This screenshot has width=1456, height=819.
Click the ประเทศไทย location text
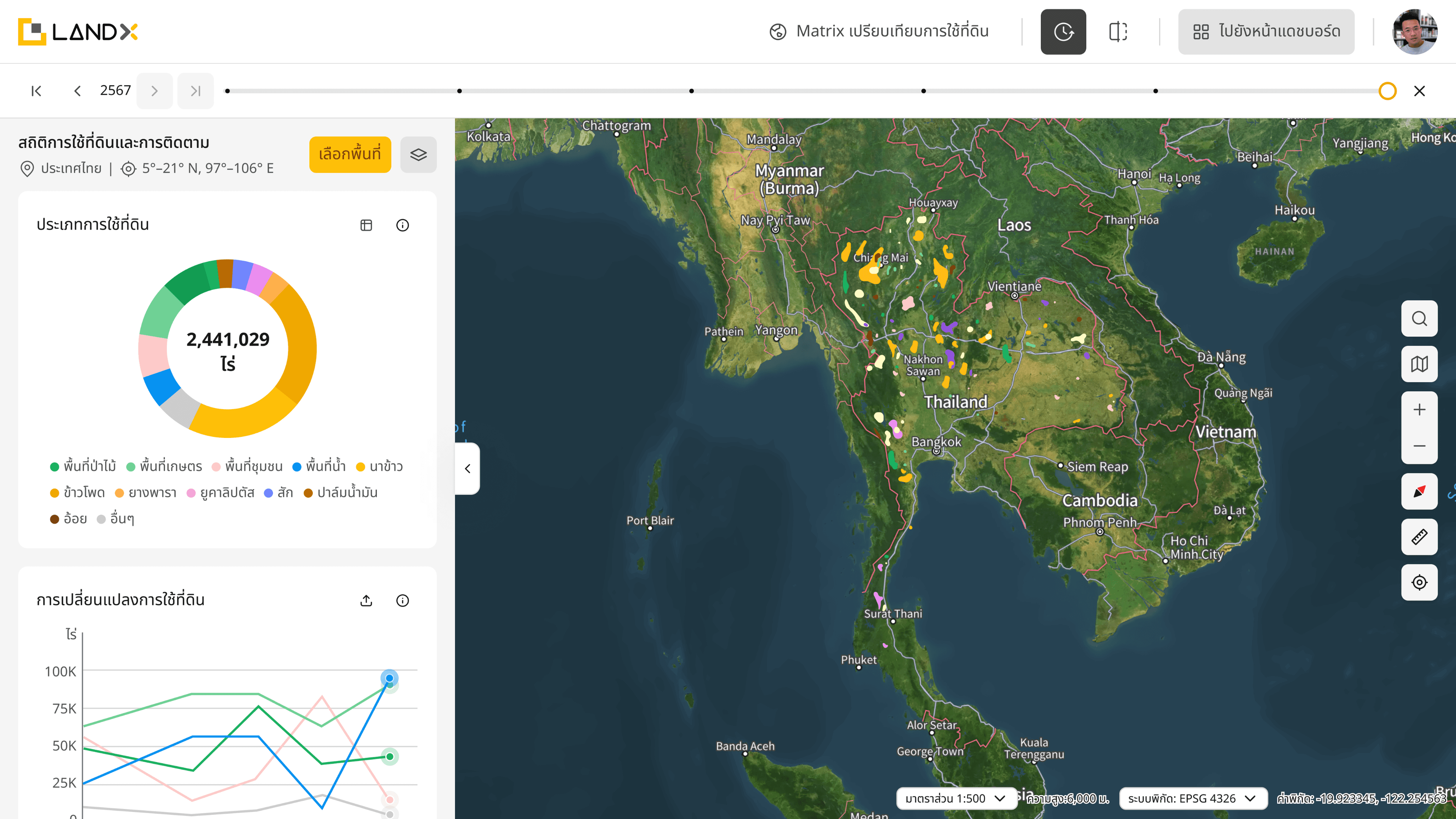[71, 168]
